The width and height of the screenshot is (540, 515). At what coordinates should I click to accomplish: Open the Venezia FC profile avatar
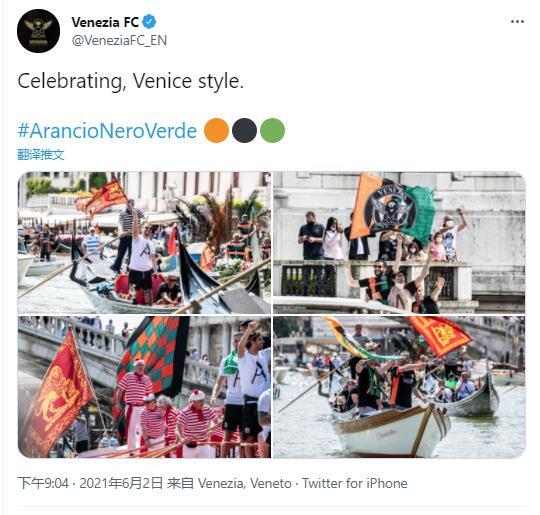38,31
